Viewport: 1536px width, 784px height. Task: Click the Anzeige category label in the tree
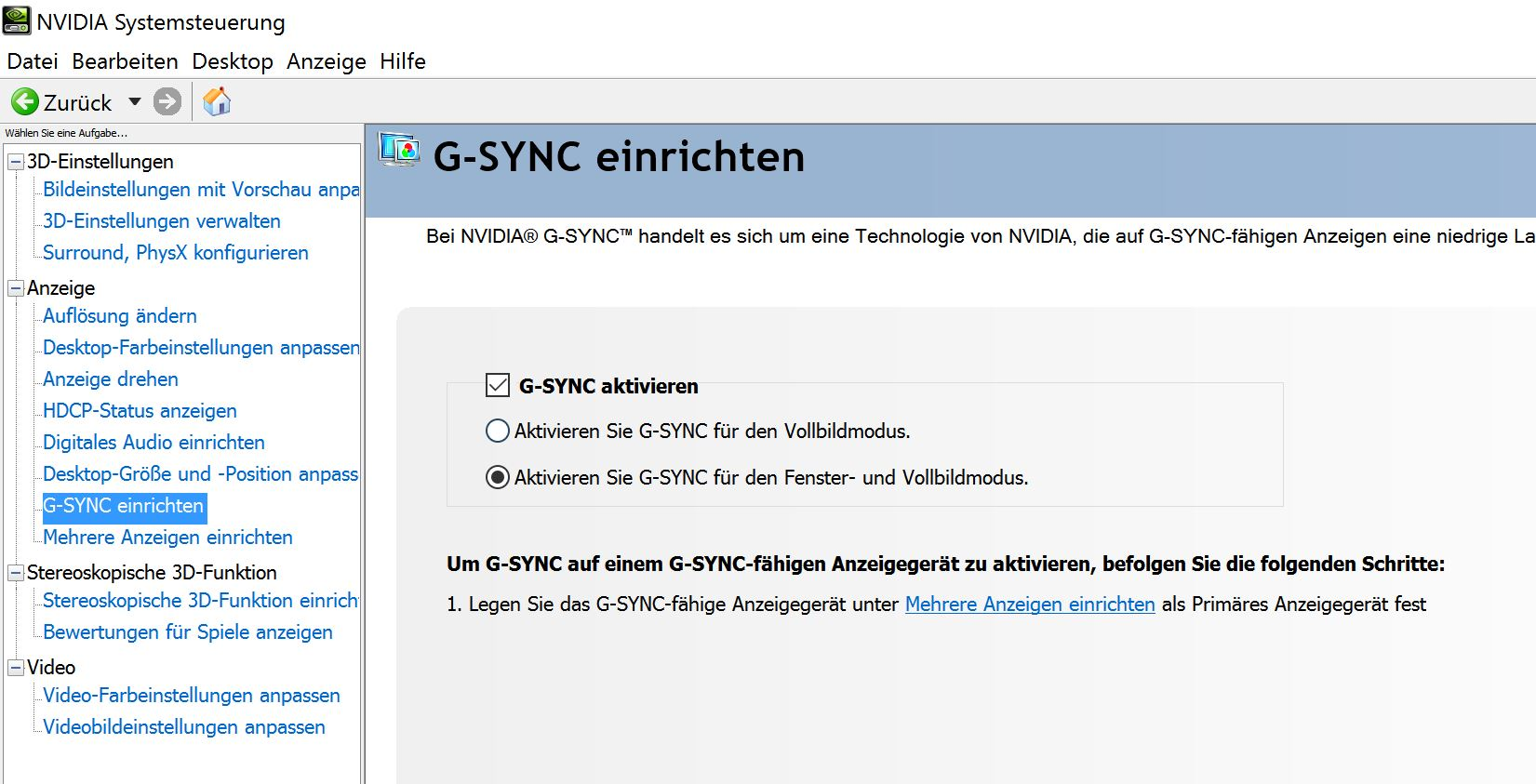point(61,288)
